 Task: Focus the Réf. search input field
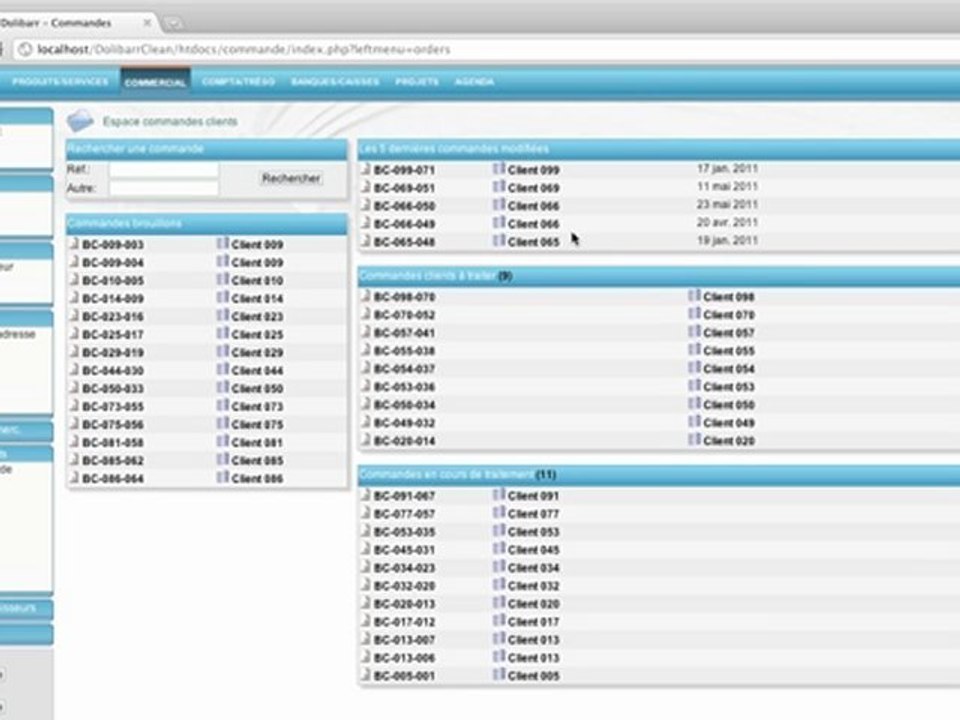click(x=163, y=169)
